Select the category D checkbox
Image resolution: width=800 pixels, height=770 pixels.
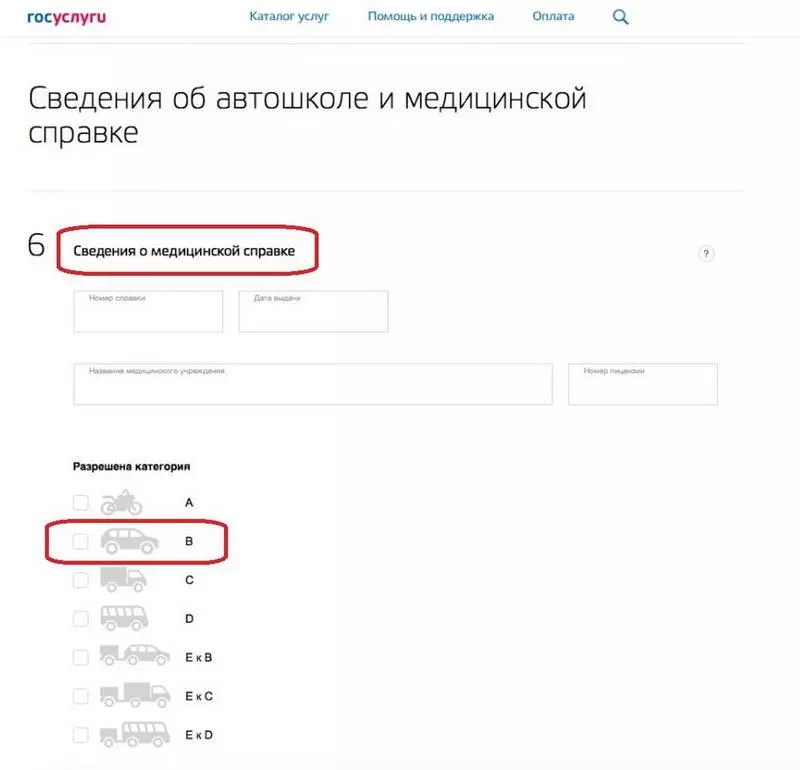(81, 619)
